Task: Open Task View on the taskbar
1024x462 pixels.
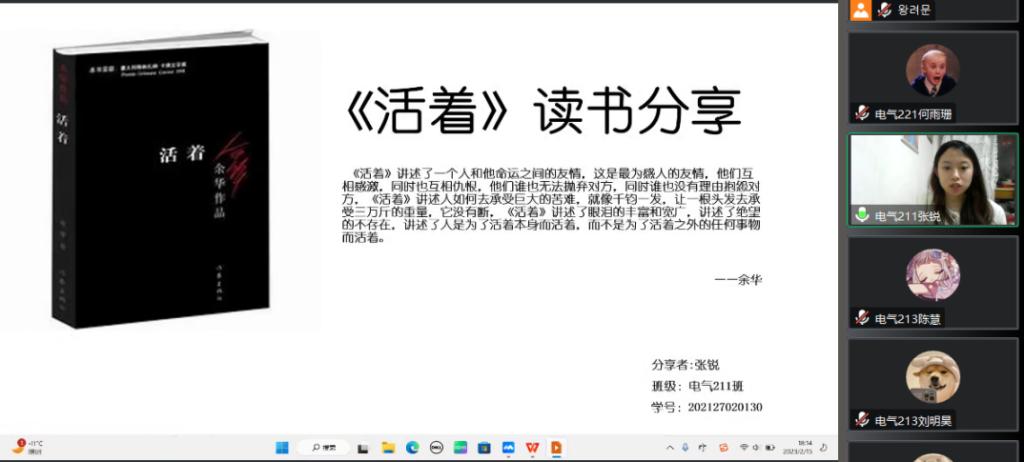Action: (363, 448)
